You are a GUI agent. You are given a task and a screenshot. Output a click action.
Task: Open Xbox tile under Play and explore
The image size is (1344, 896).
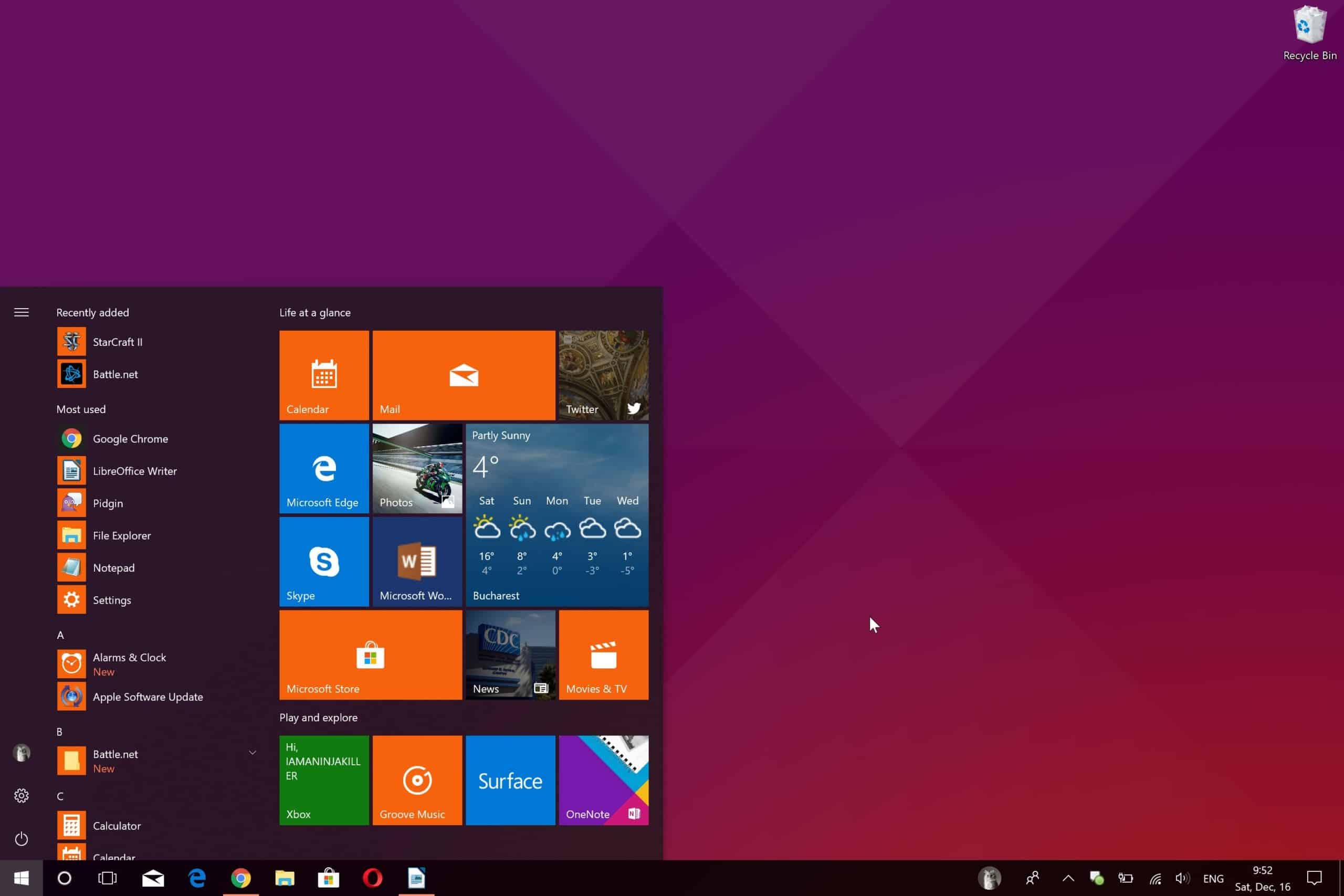click(x=324, y=780)
